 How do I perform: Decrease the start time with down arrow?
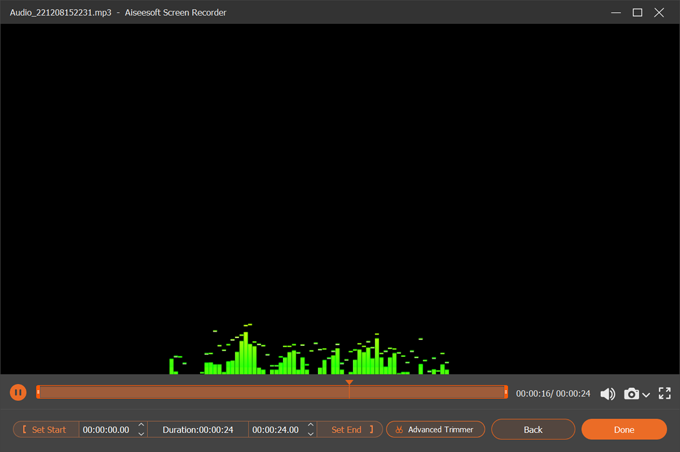point(141,434)
